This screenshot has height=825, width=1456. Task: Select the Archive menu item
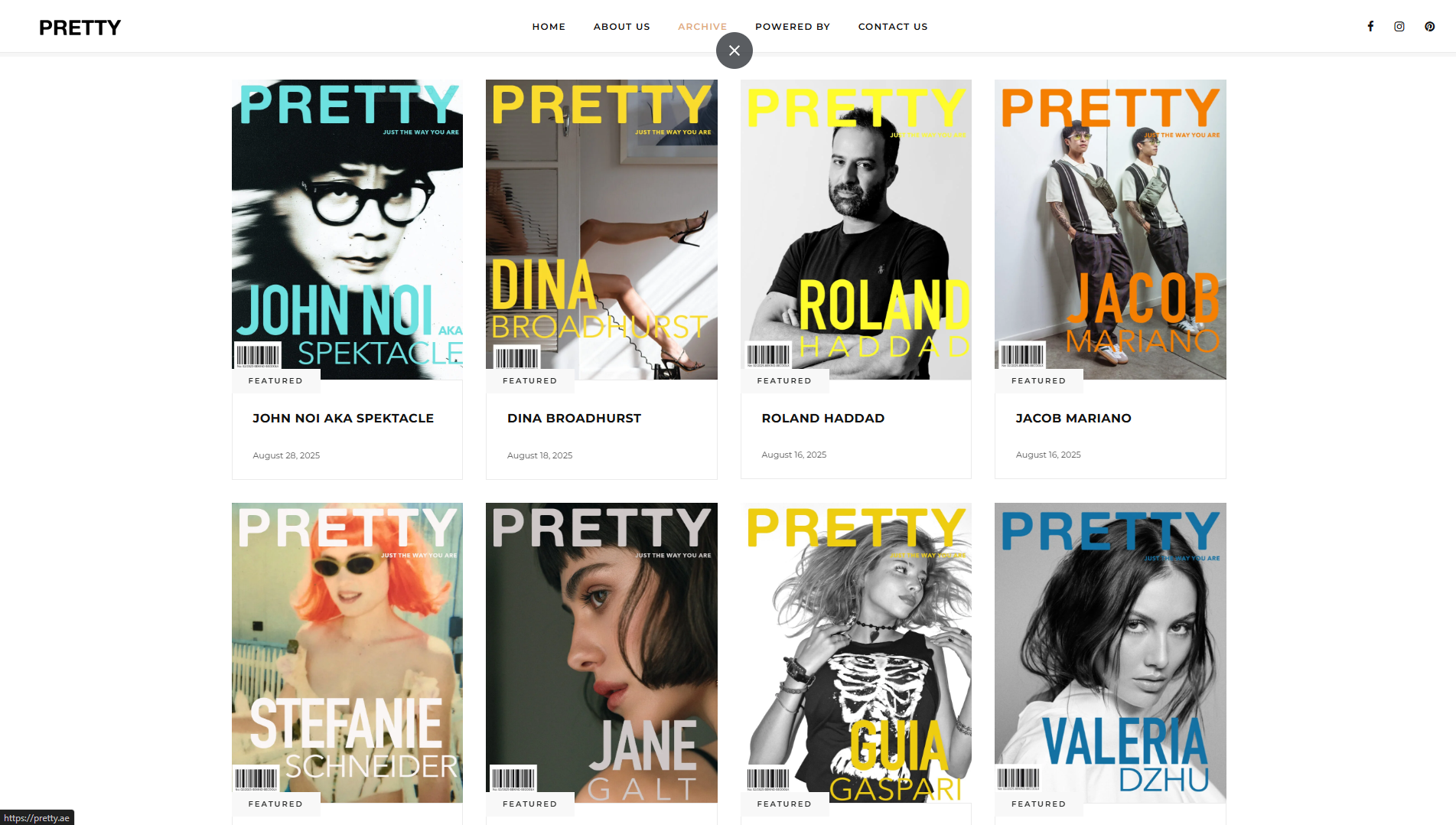click(702, 27)
